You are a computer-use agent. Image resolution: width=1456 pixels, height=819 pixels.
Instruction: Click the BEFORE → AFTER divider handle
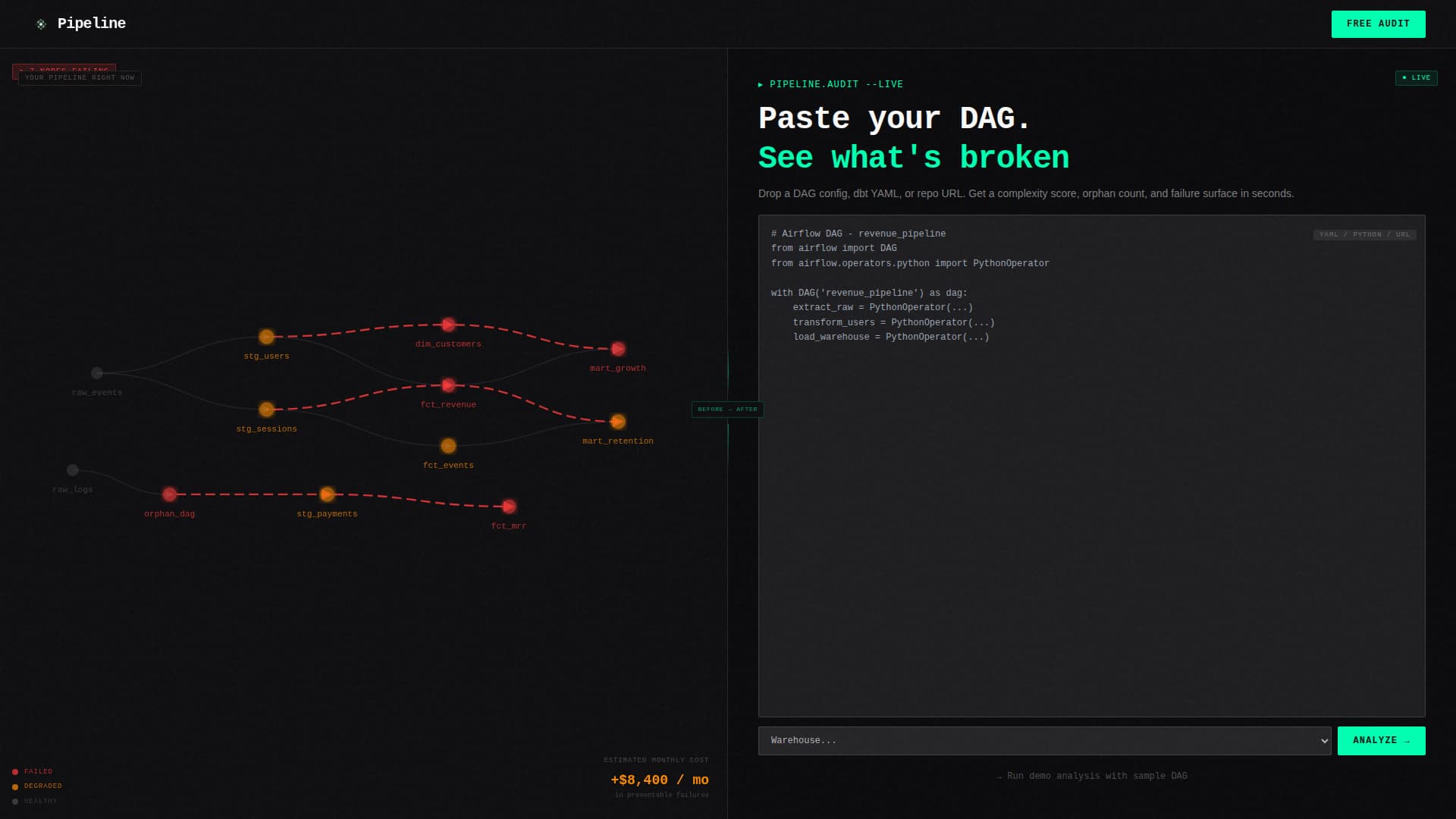(727, 409)
